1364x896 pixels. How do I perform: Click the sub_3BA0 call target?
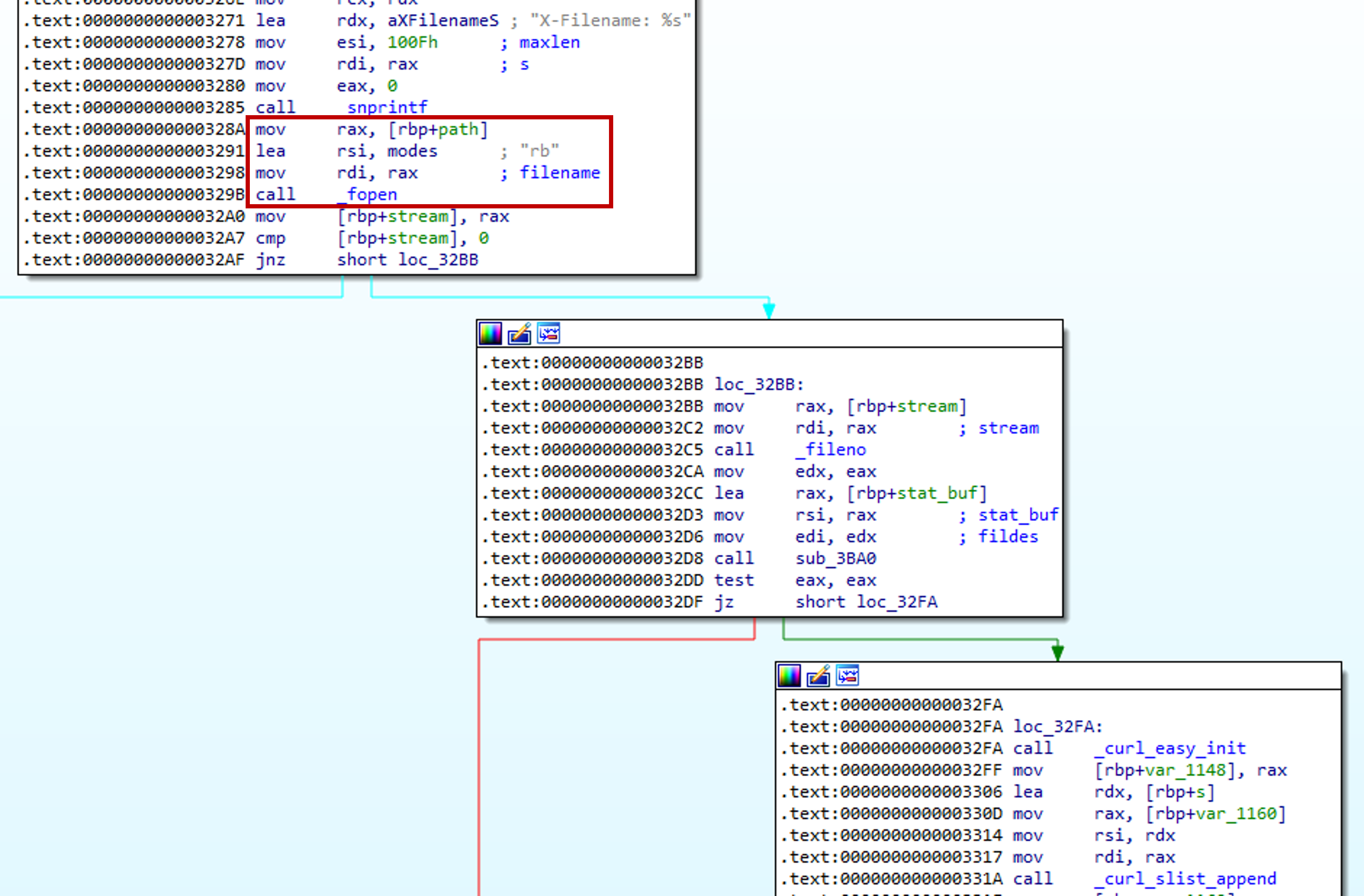point(836,559)
